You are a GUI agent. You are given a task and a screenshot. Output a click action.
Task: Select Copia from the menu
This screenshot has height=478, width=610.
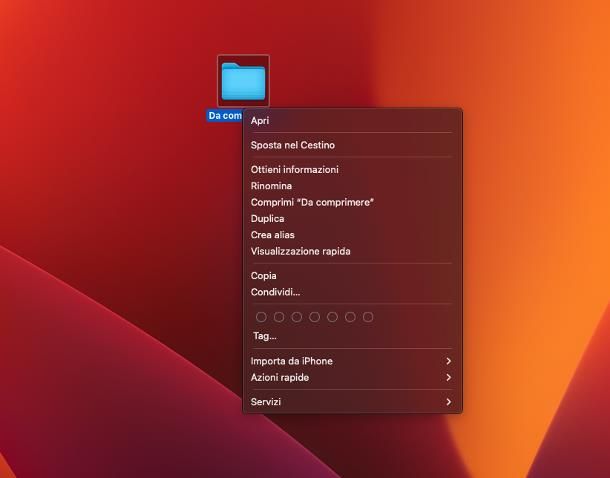pos(352,276)
